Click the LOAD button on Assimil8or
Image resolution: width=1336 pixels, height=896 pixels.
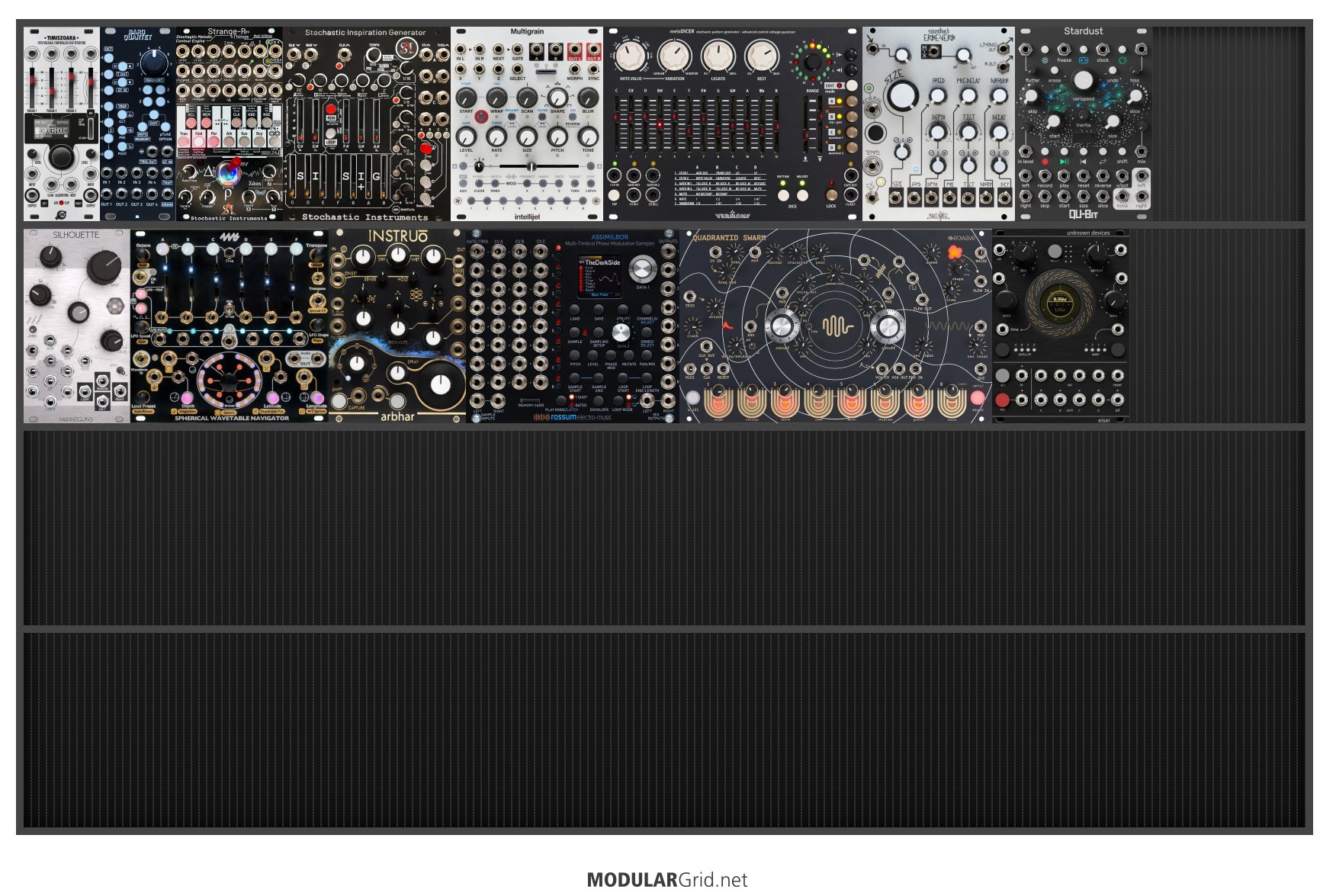(x=575, y=310)
